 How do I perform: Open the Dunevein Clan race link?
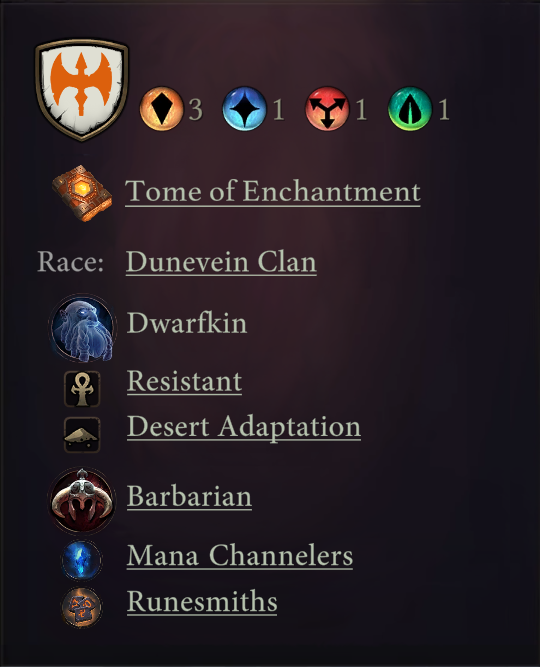[x=221, y=262]
